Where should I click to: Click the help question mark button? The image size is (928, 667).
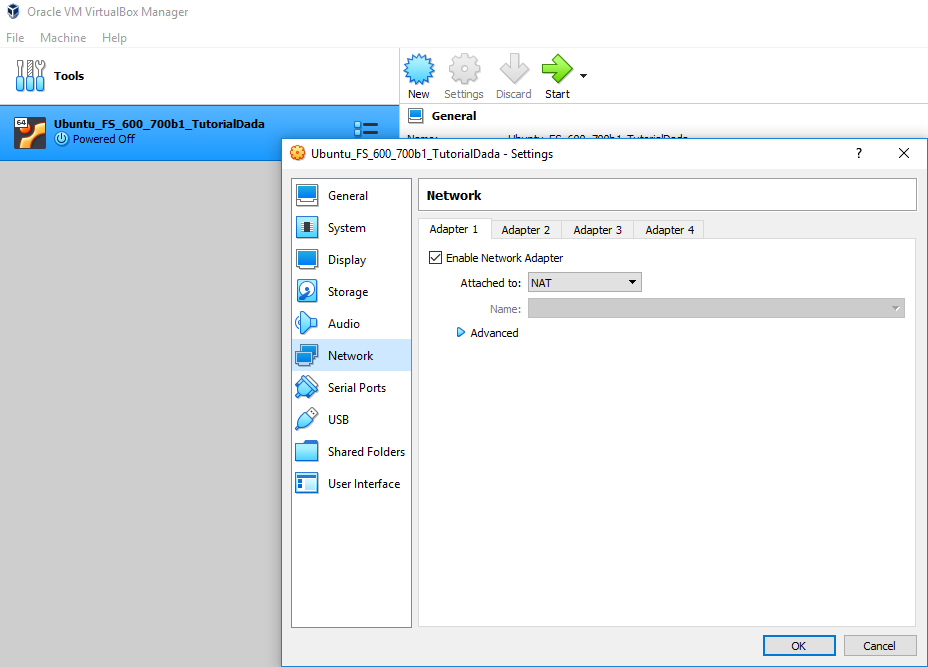pos(858,153)
